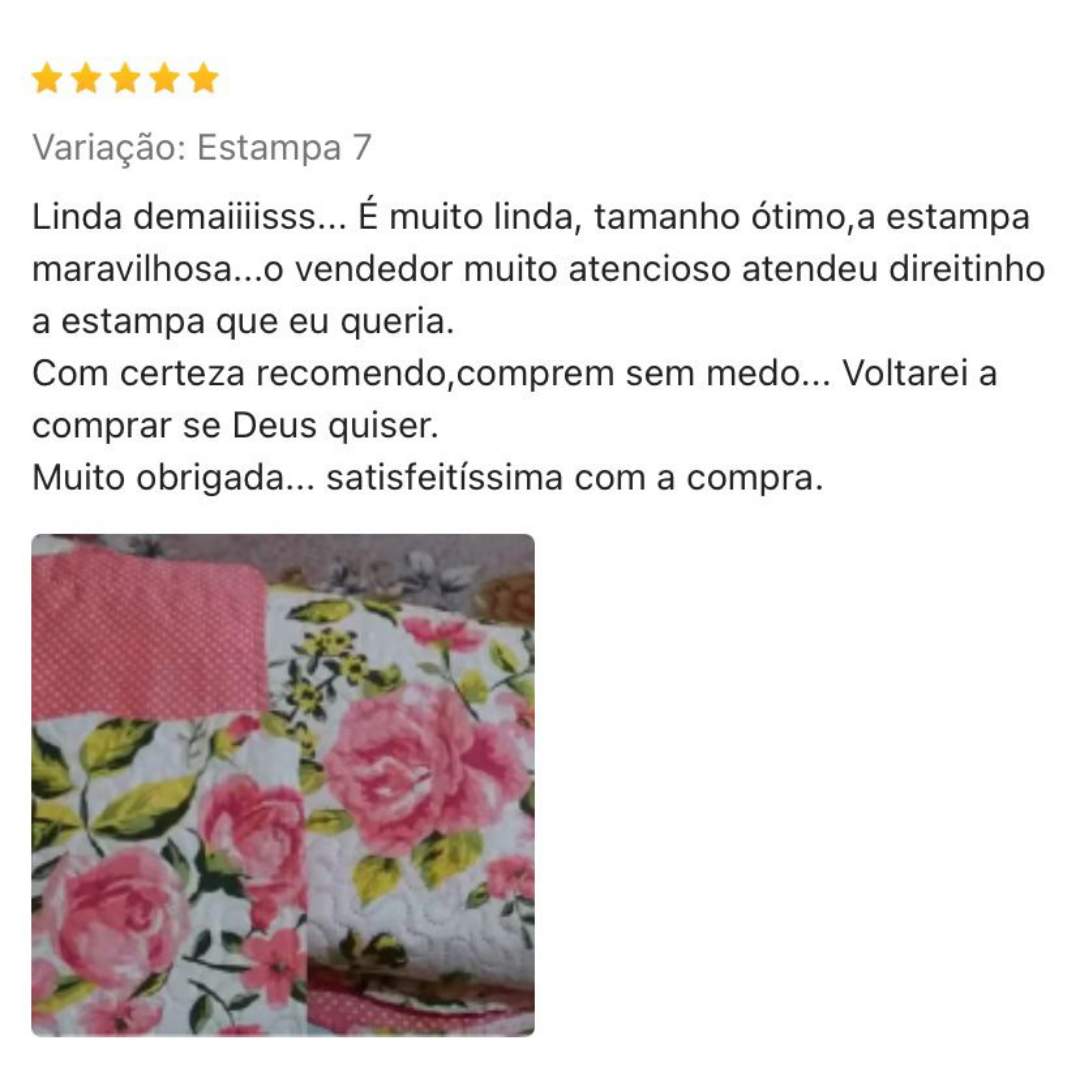This screenshot has height=1080, width=1080.
Task: Tap the third rating star
Action: pyautogui.click(x=126, y=78)
